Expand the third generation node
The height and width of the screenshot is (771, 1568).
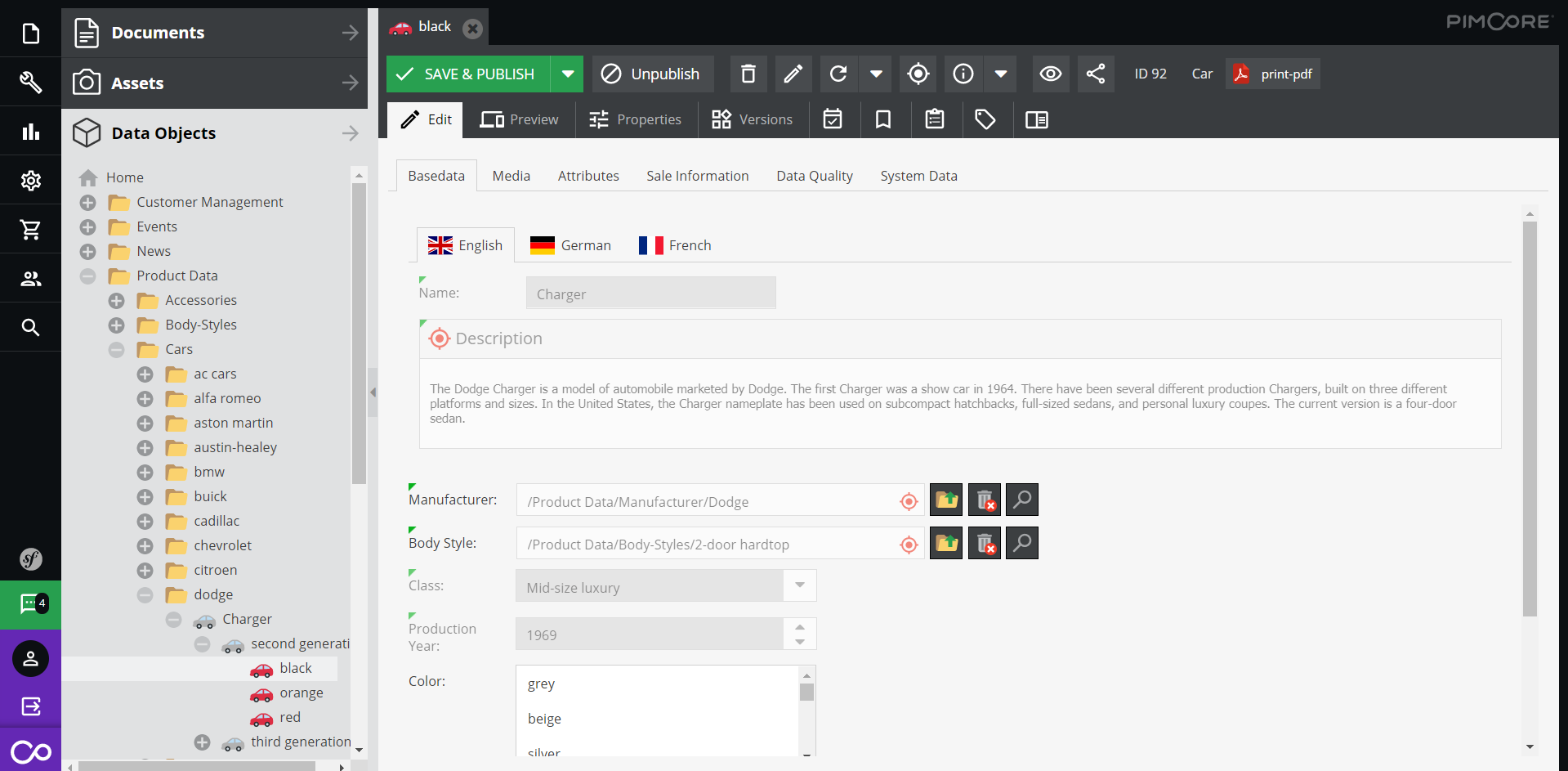pyautogui.click(x=203, y=742)
